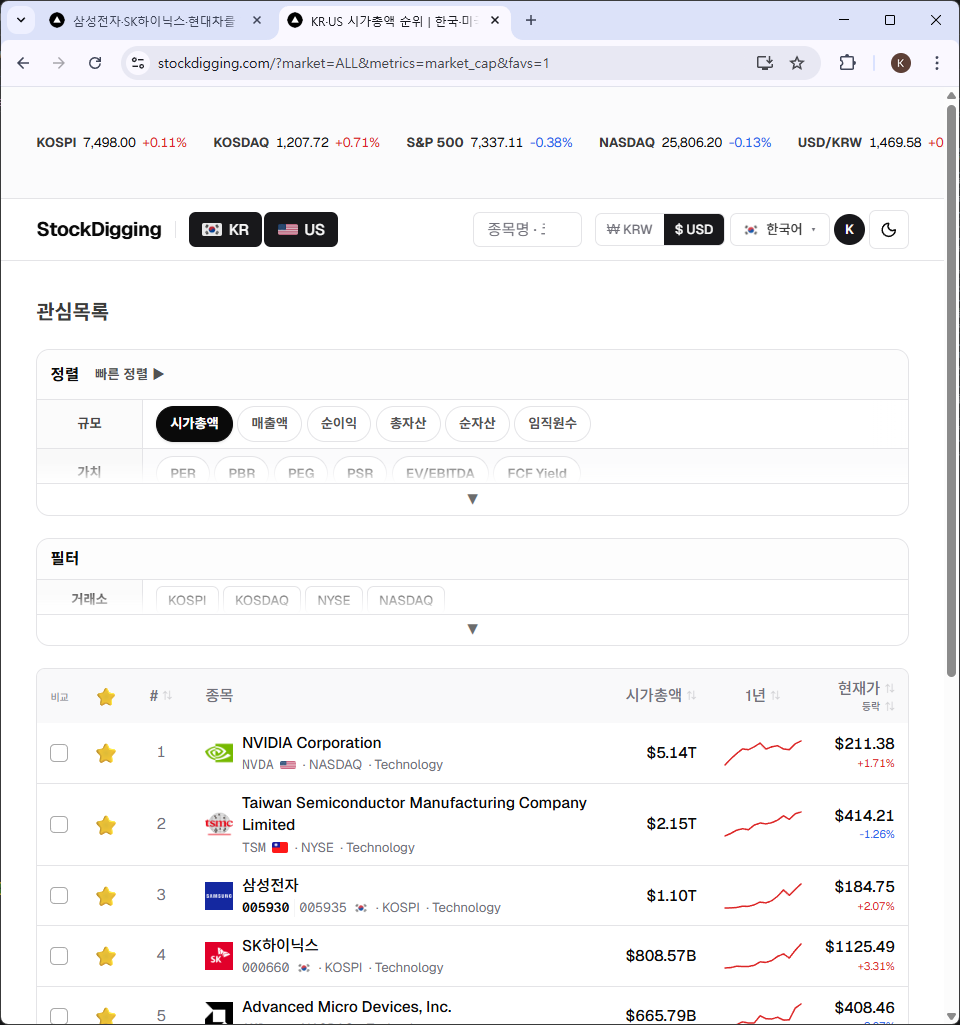This screenshot has width=960, height=1025.
Task: Toggle dark mode with the moon icon
Action: 889,229
